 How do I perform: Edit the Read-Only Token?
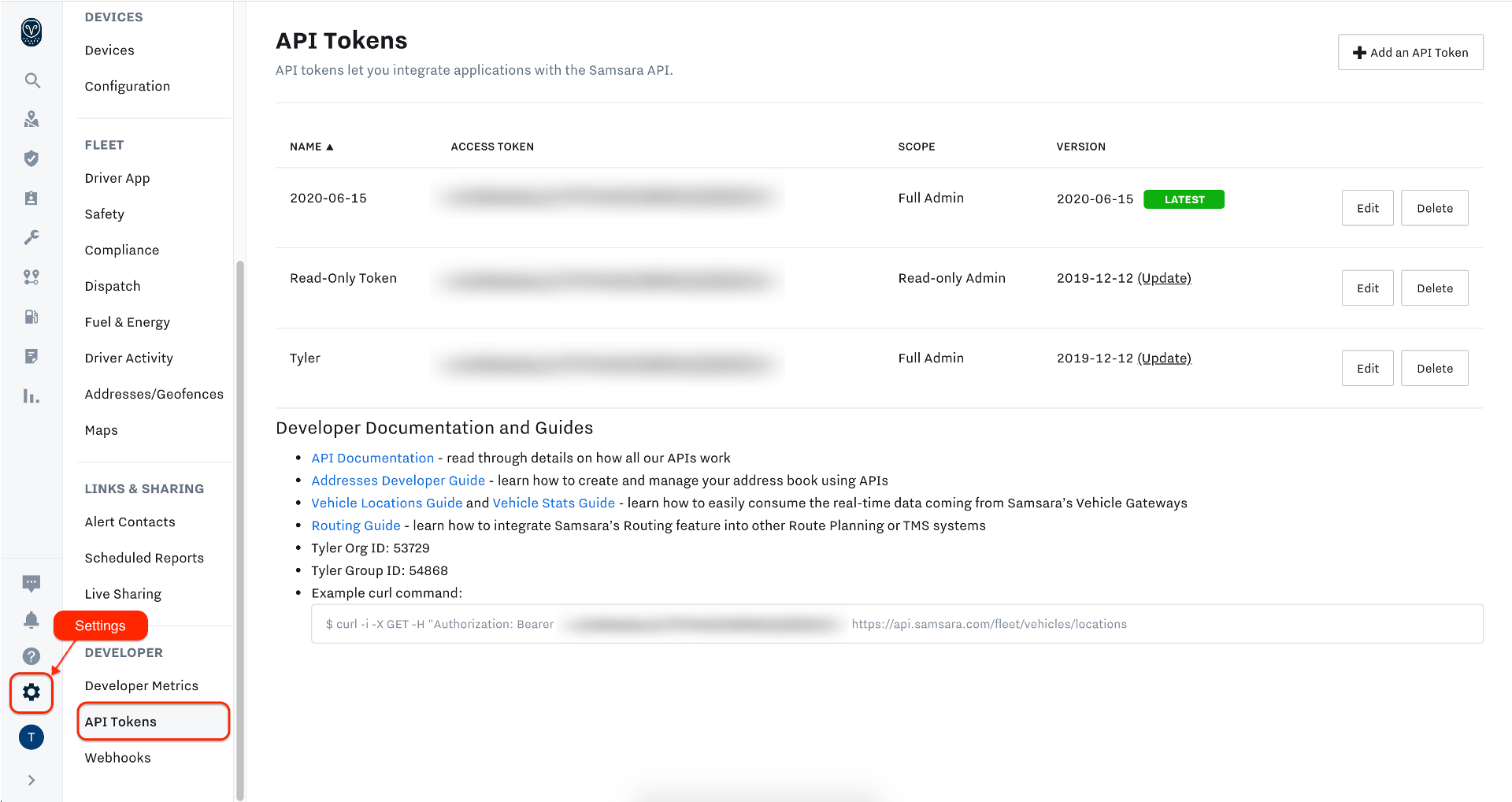click(1368, 288)
